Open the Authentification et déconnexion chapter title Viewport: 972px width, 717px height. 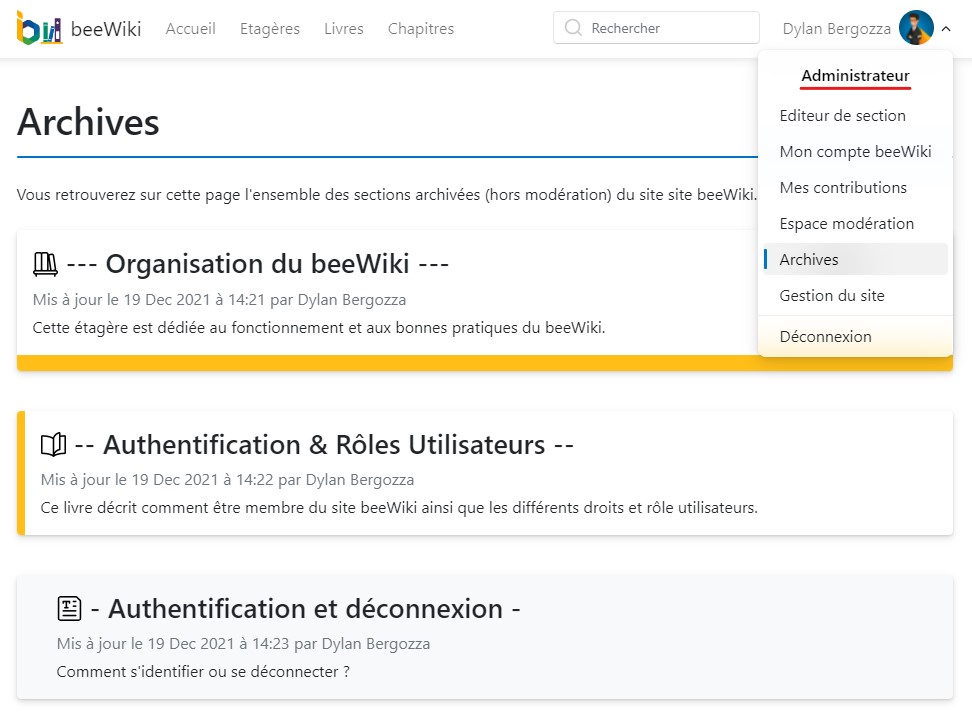tap(305, 608)
